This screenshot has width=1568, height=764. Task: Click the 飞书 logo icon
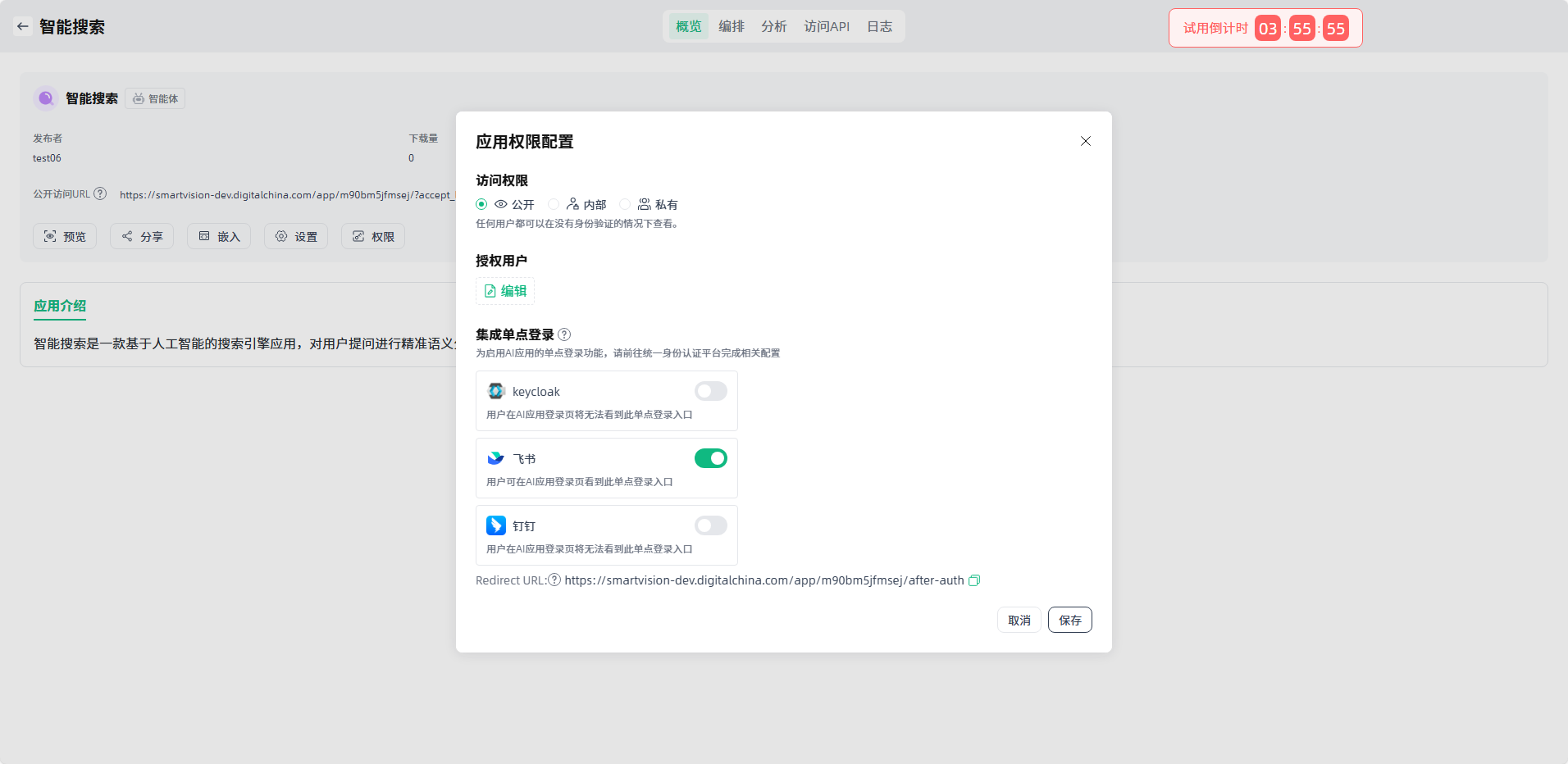[x=496, y=458]
